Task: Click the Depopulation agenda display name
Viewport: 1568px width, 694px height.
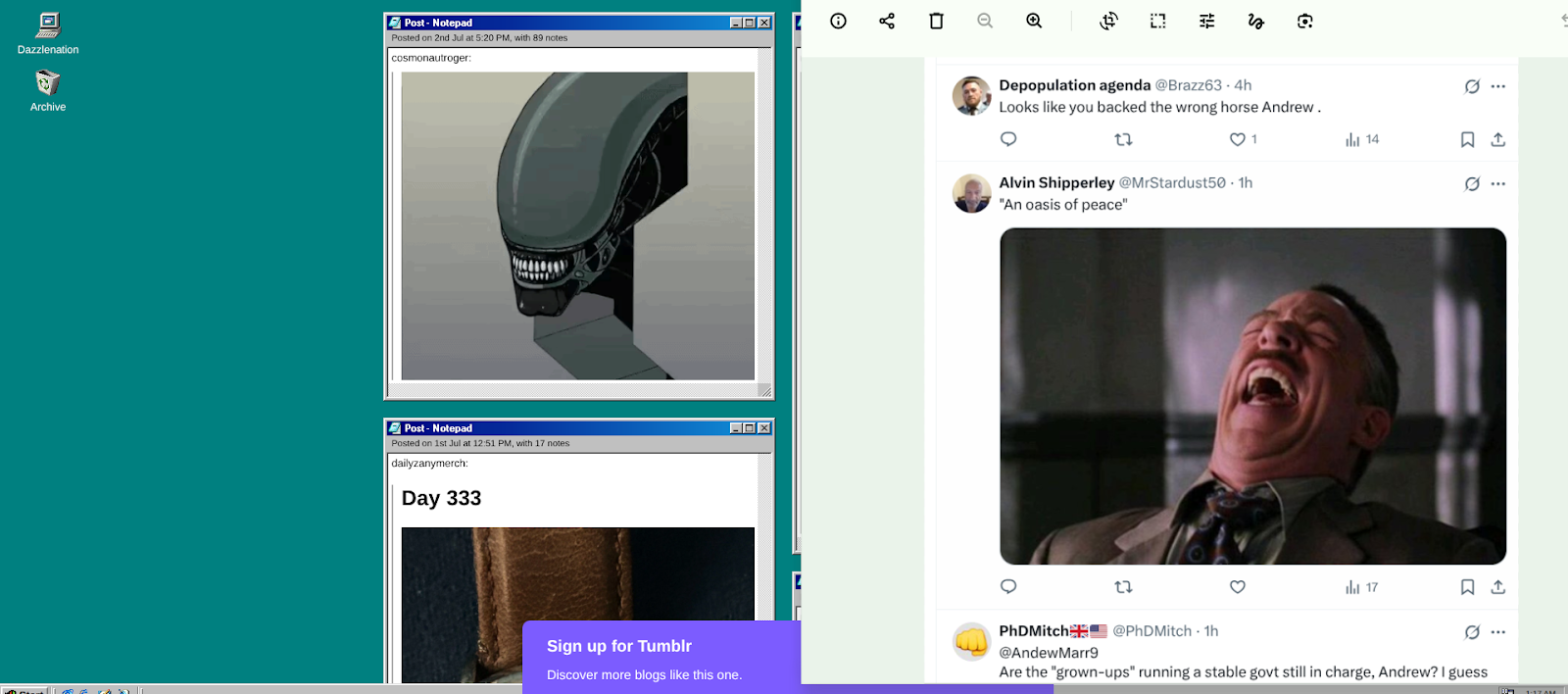Action: click(x=1074, y=85)
